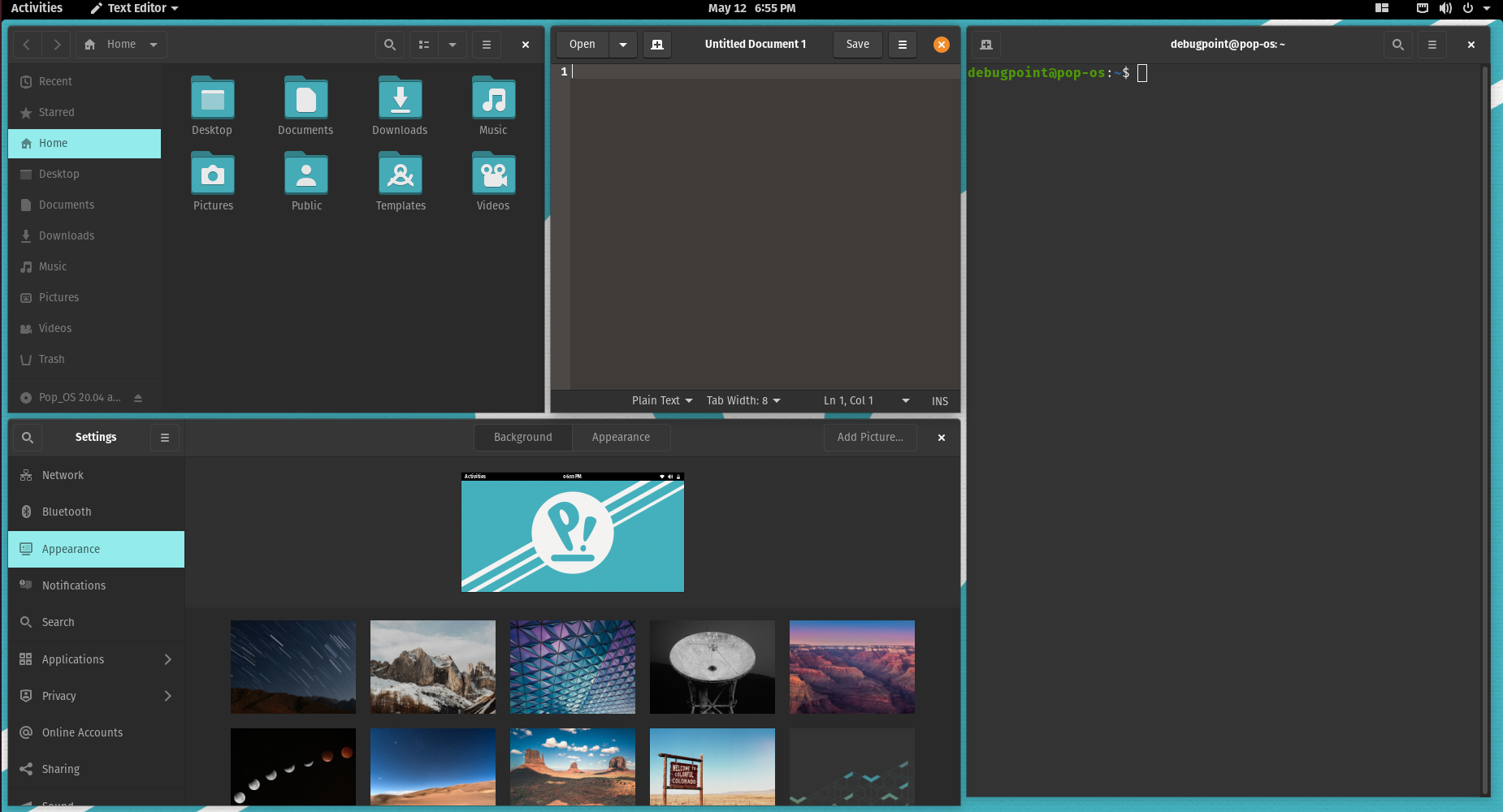Open the Pictures folder icon
1503x812 pixels.
[x=213, y=175]
